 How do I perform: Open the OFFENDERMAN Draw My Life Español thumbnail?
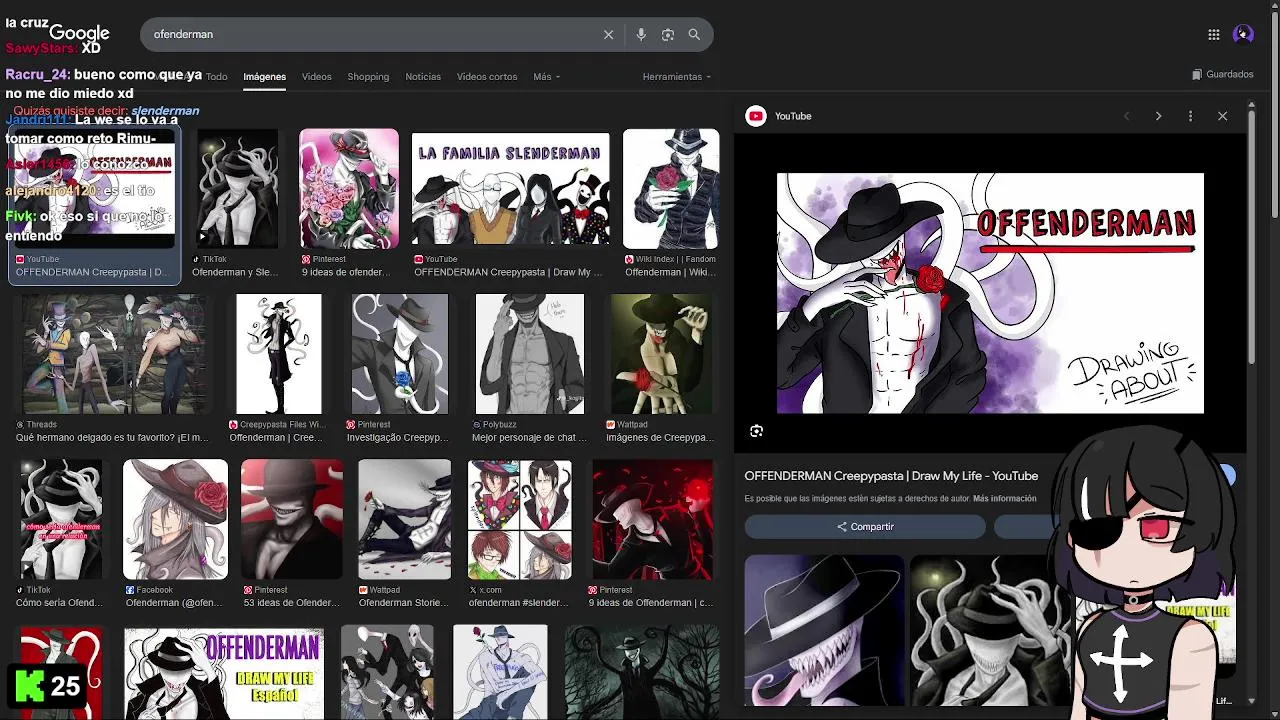(x=224, y=672)
